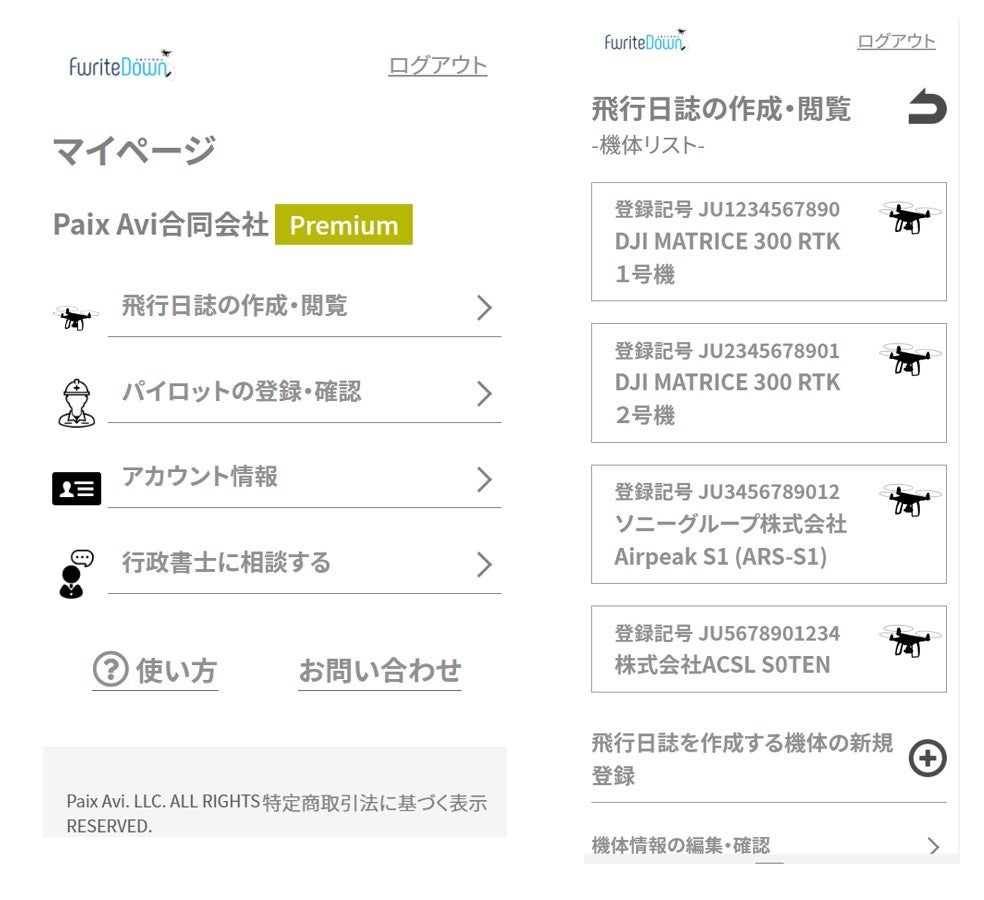984x900 pixels.
Task: Open the お問い合わせ link
Action: coord(380,670)
